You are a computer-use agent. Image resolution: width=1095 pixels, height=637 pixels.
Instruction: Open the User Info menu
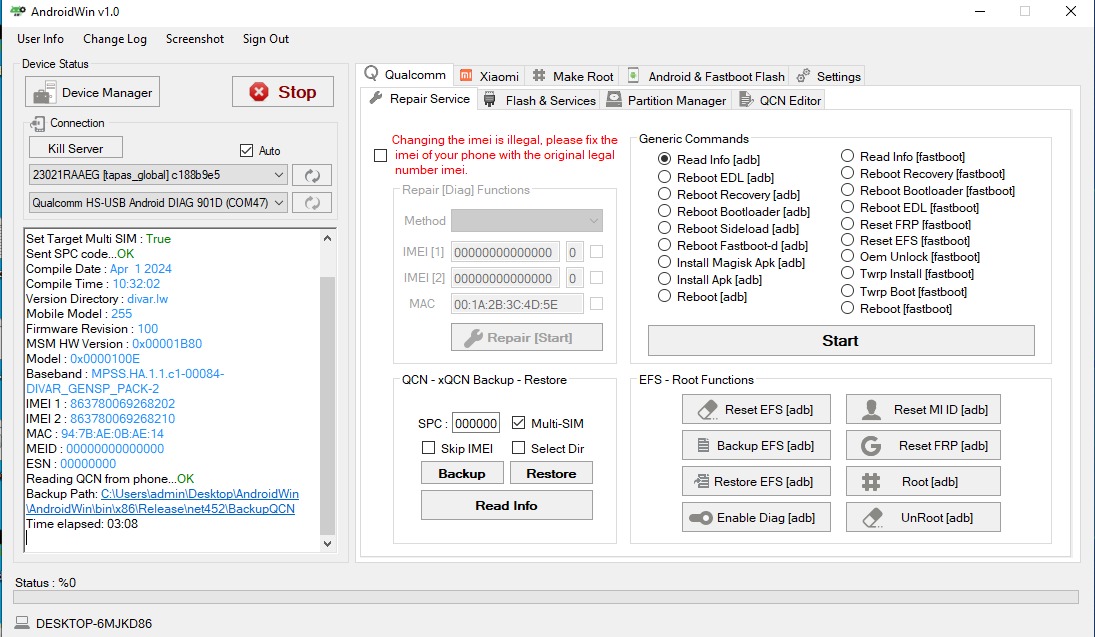pos(41,39)
